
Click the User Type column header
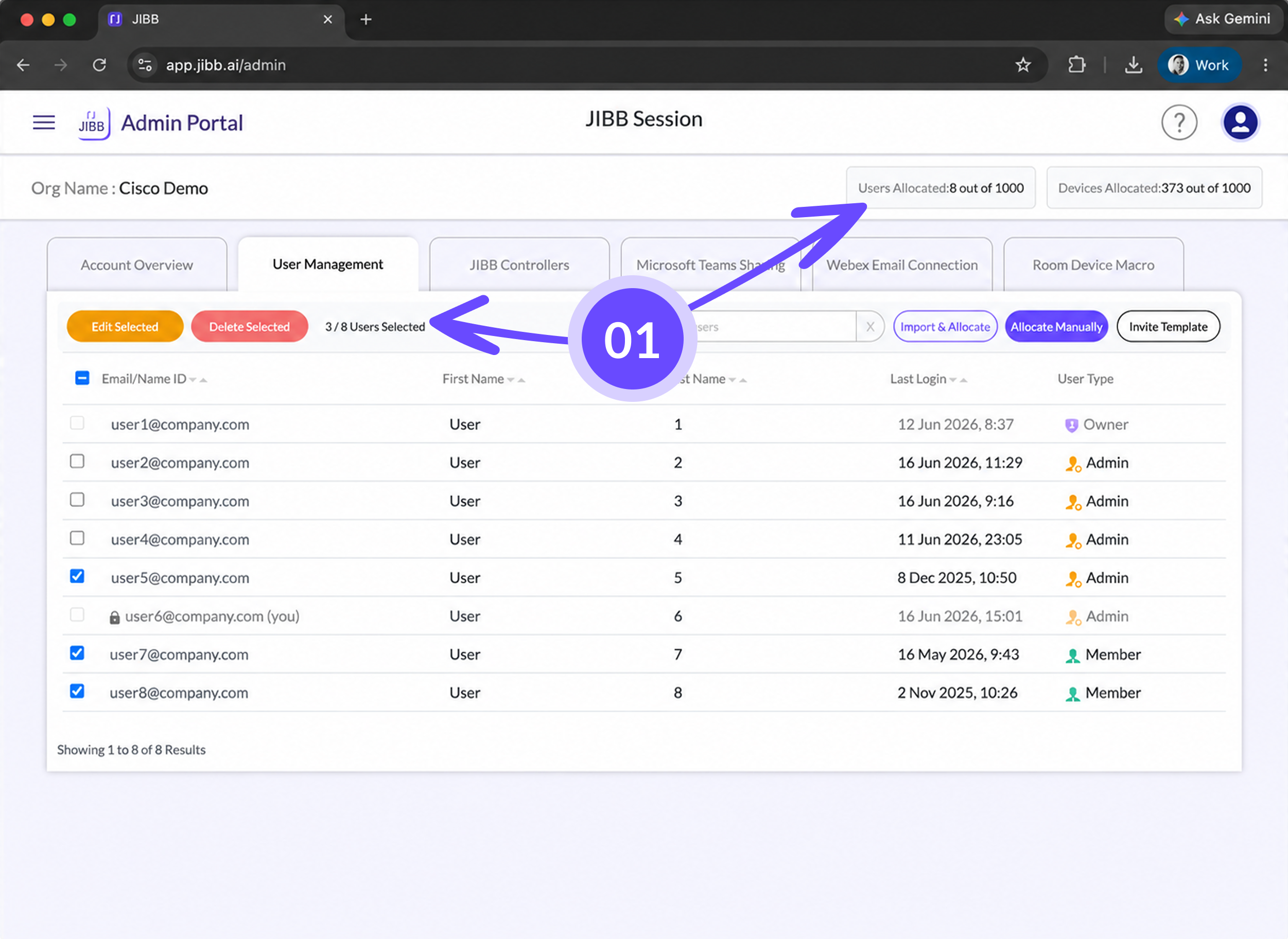(1085, 379)
